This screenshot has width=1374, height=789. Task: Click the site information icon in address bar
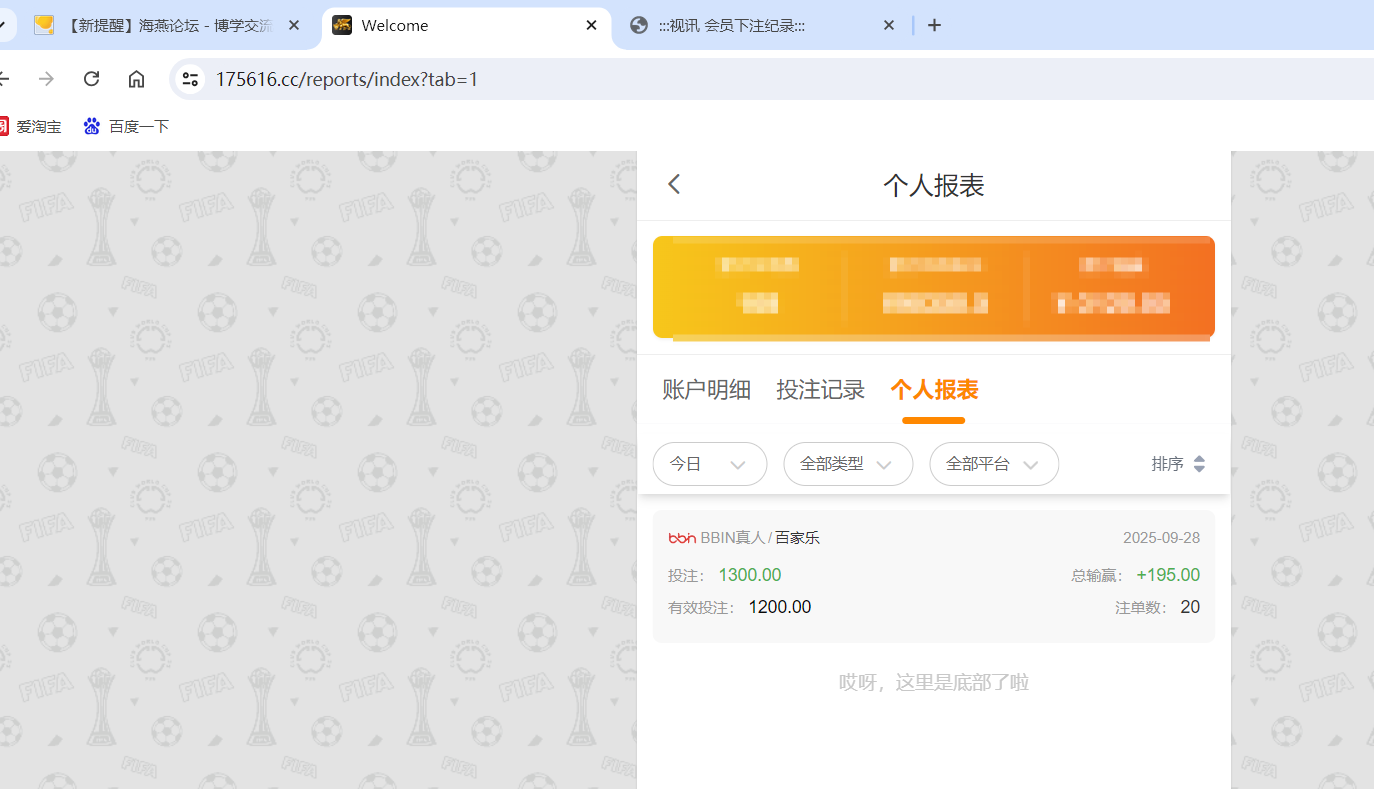point(189,78)
